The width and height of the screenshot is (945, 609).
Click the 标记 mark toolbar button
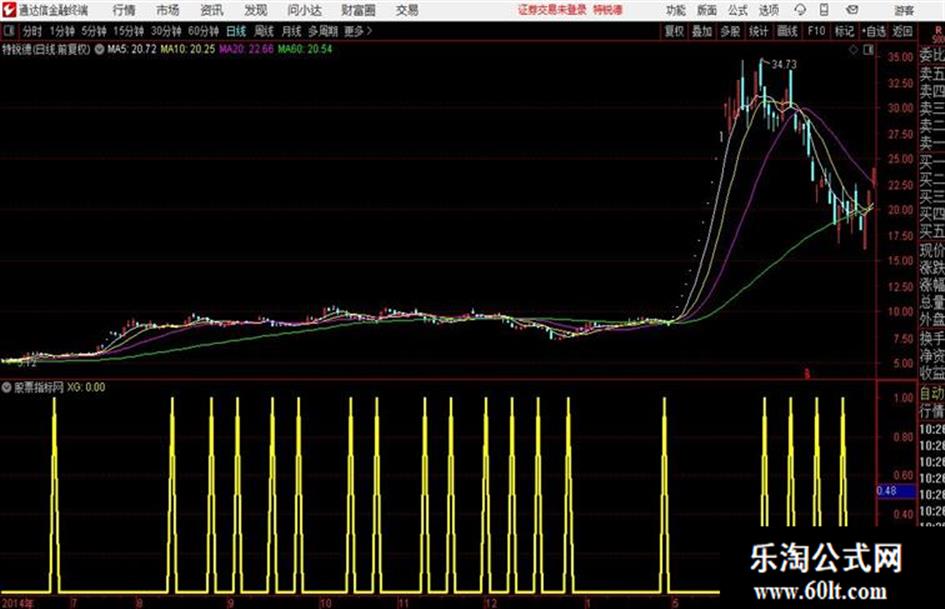[844, 31]
